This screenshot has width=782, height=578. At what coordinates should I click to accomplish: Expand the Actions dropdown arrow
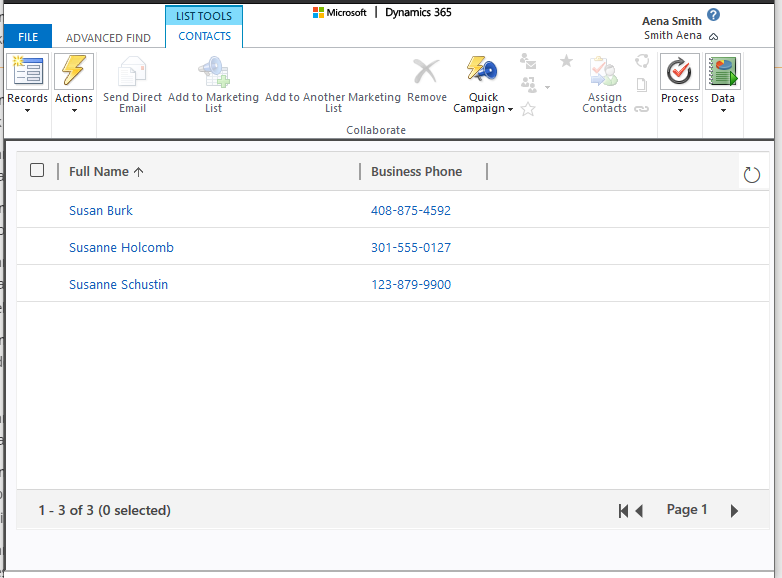coord(74,111)
